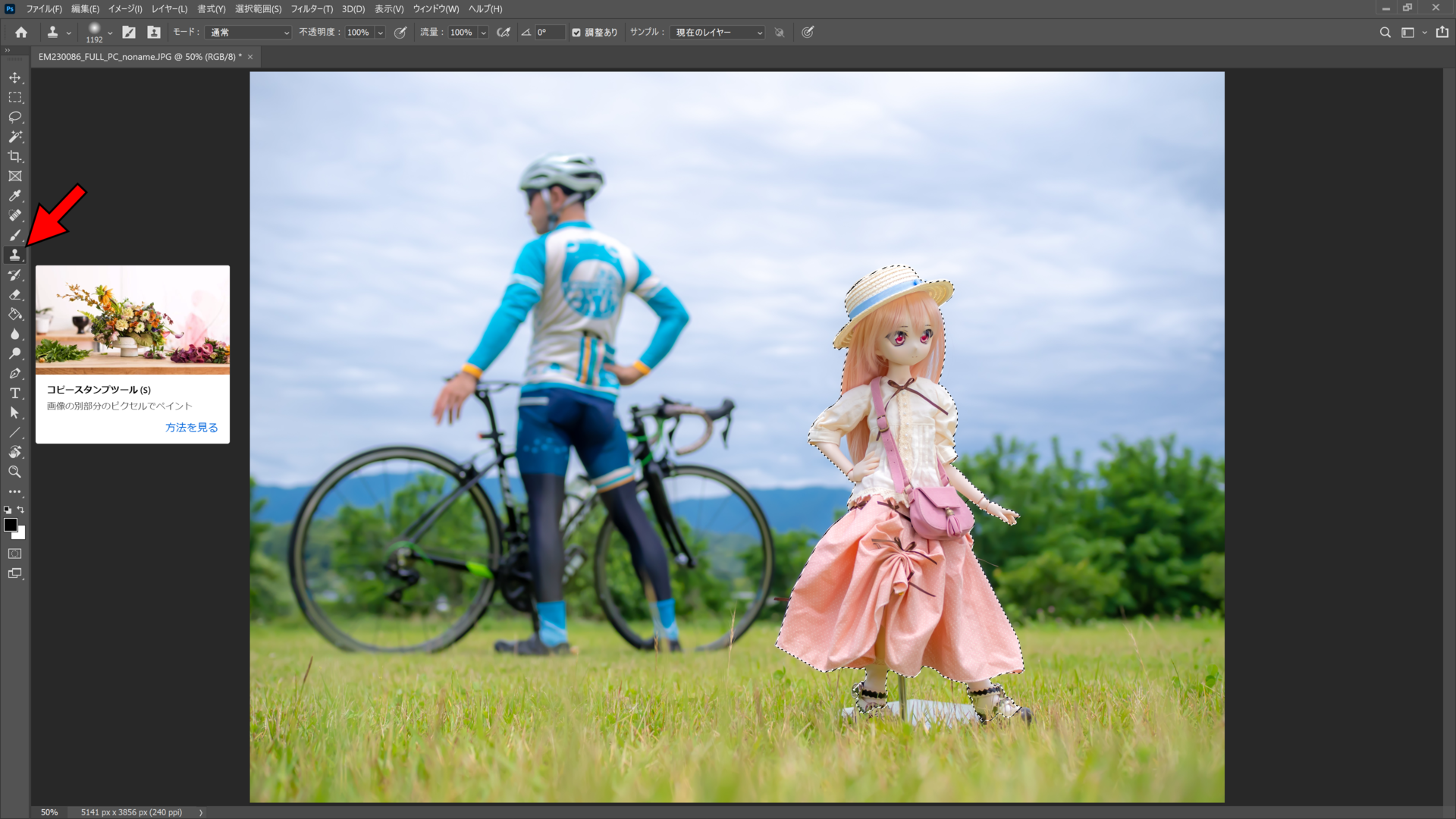Select the Zoom tool
1456x819 pixels.
pos(14,472)
